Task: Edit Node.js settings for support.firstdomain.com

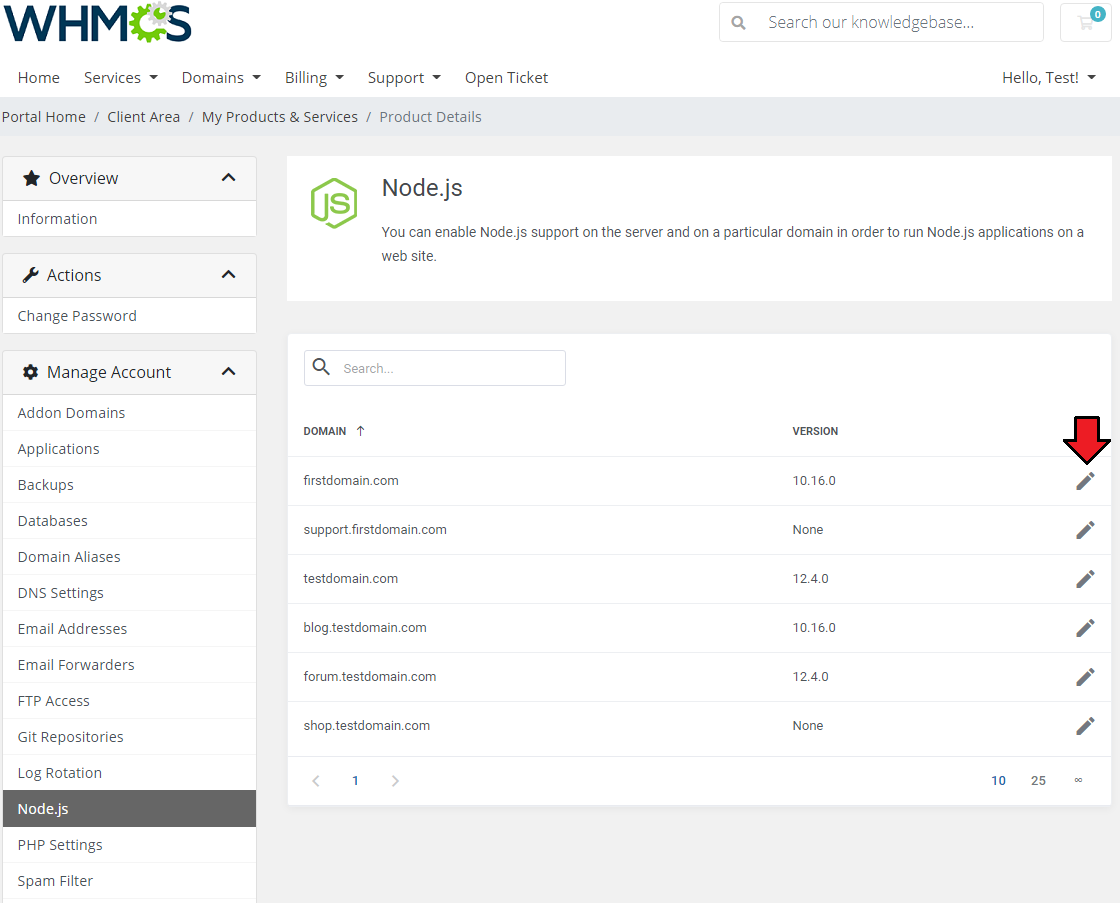Action: point(1085,530)
